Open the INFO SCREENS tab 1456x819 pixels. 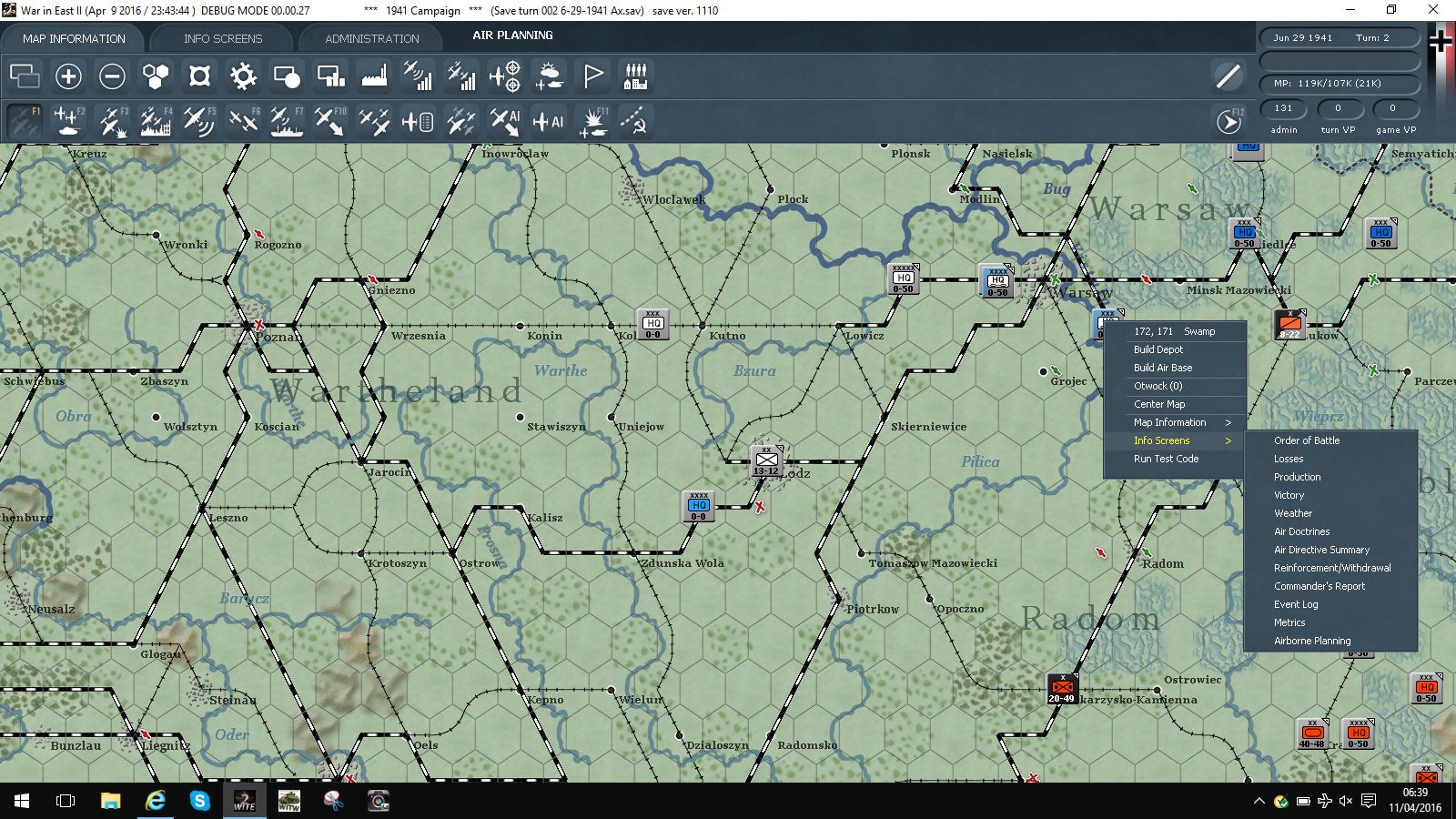(223, 39)
